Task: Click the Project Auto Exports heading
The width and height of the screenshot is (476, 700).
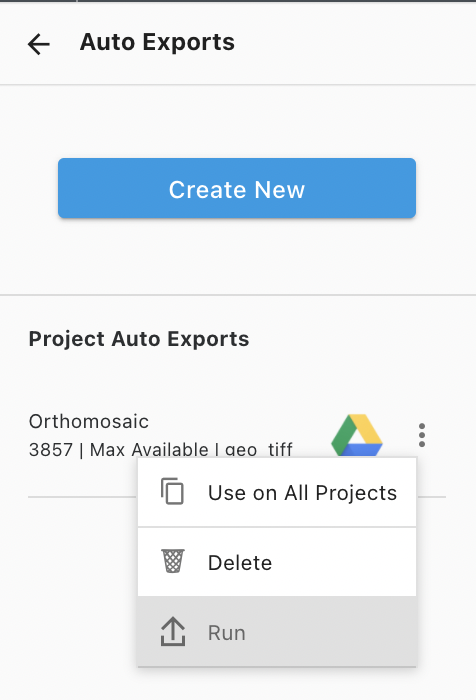Action: [x=139, y=339]
